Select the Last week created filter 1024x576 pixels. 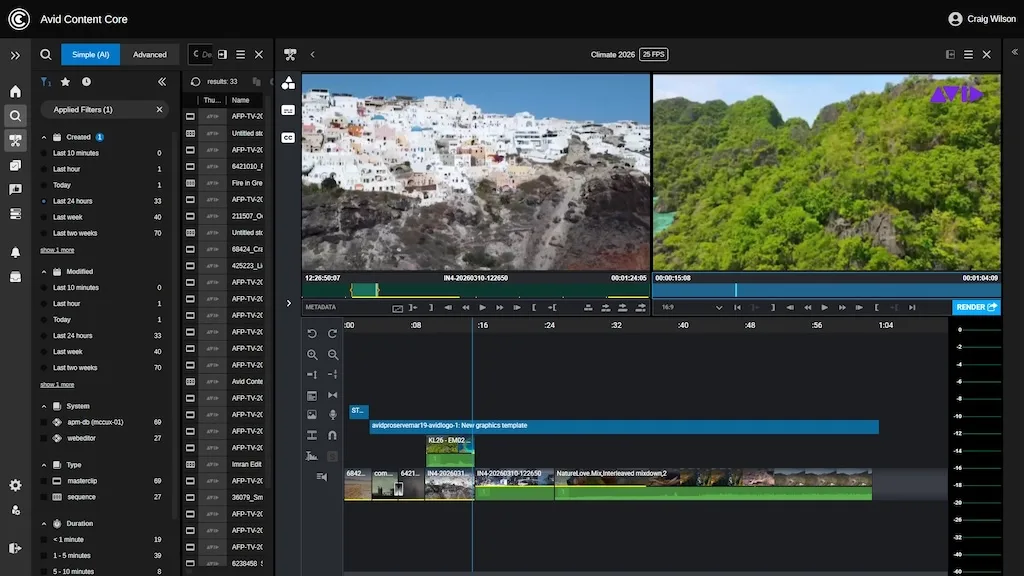pos(67,217)
